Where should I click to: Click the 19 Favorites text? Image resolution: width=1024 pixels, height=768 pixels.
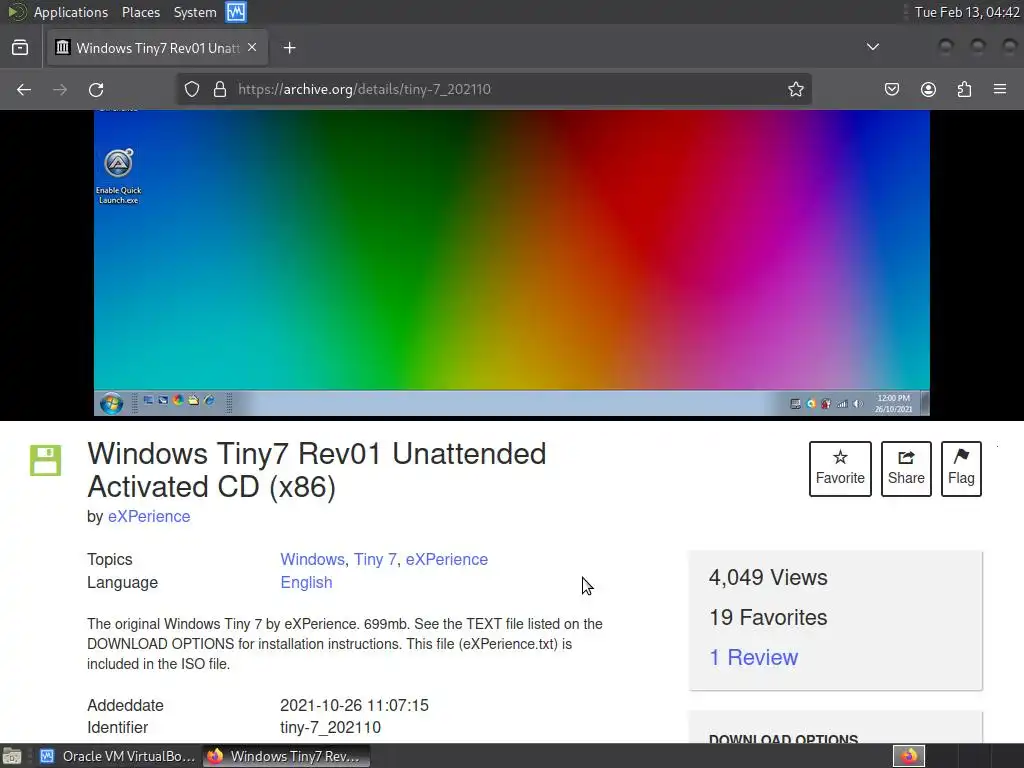tap(768, 618)
